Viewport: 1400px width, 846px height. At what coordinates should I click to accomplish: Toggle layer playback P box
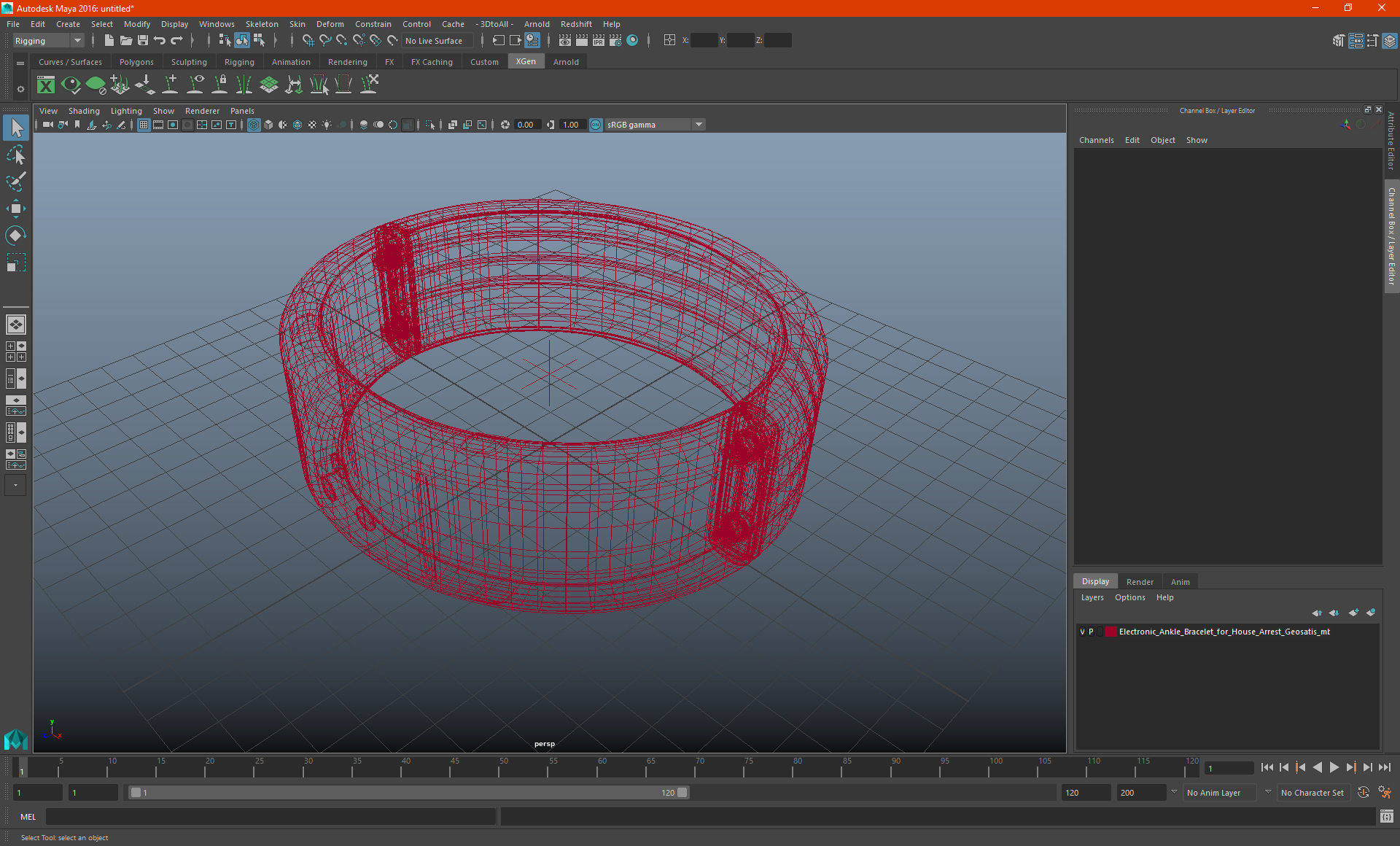[x=1091, y=632]
